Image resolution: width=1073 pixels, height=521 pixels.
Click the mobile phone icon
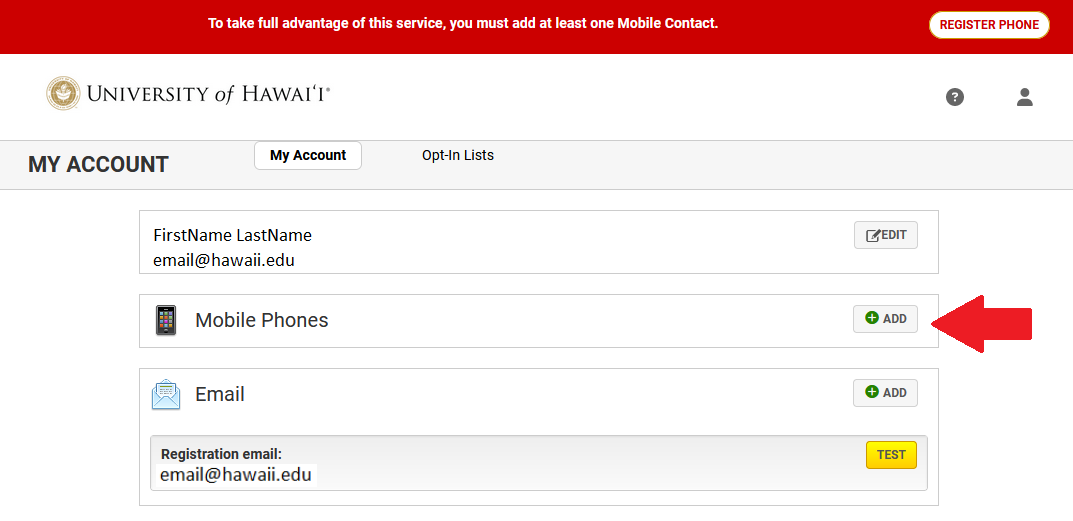click(166, 320)
